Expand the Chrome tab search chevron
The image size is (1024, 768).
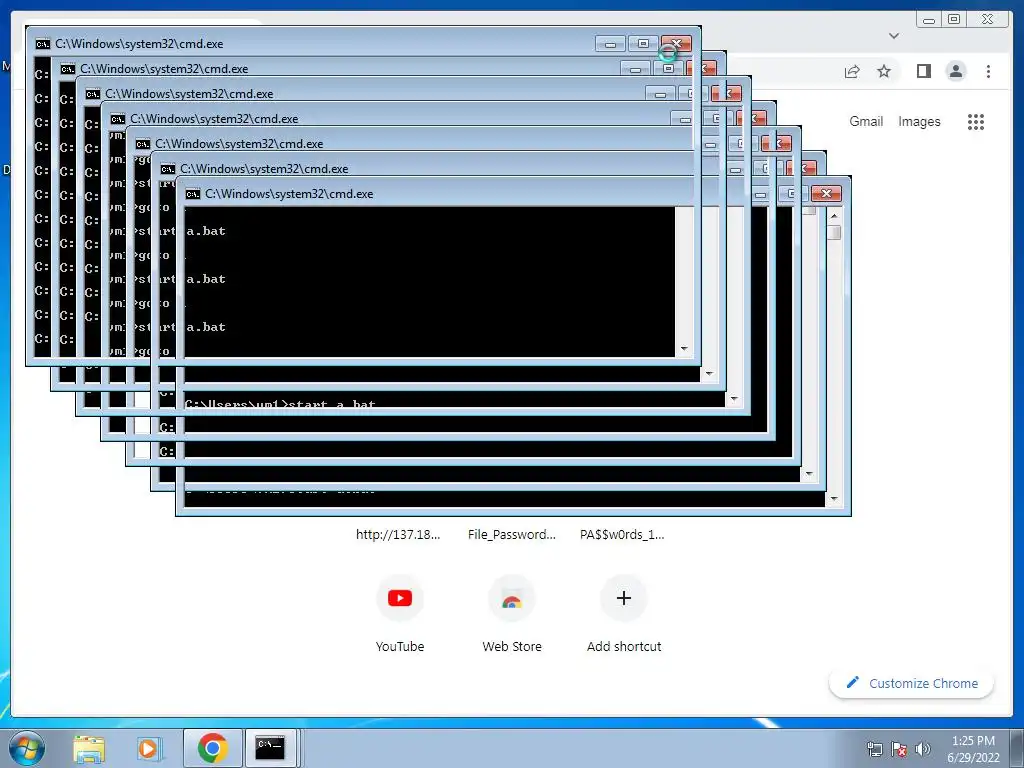point(894,36)
